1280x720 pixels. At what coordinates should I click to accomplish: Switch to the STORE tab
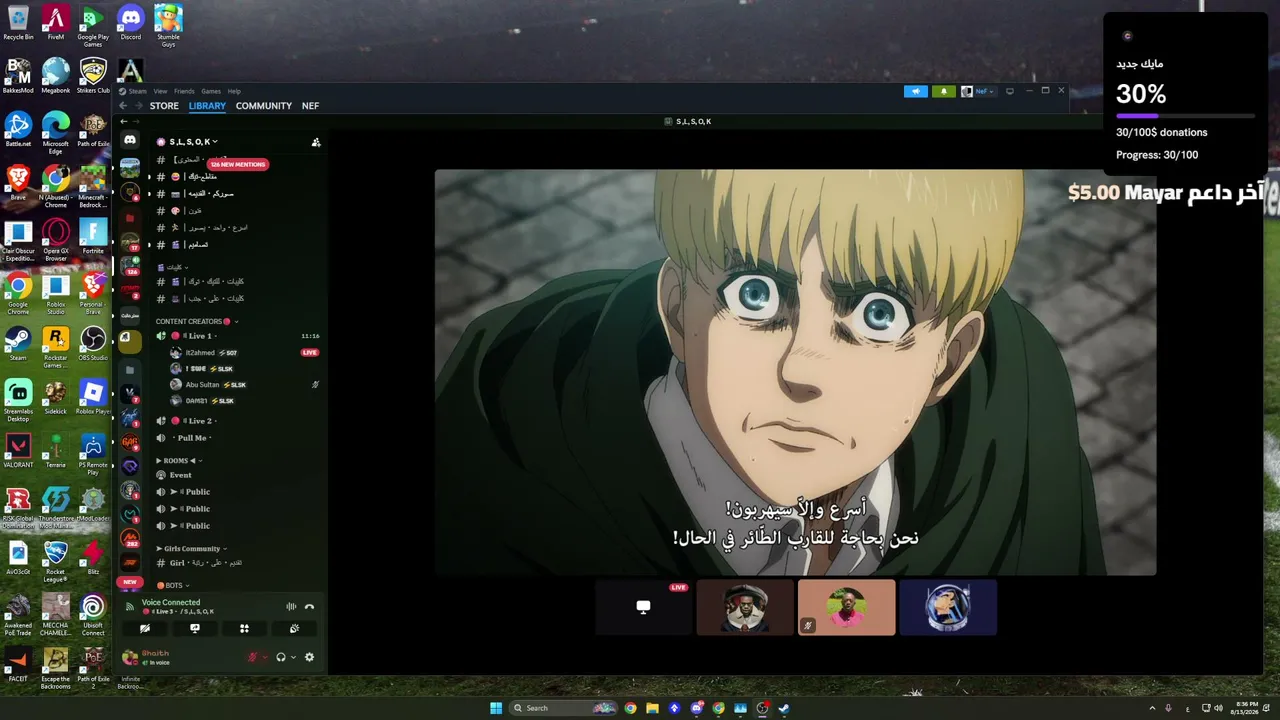164,106
